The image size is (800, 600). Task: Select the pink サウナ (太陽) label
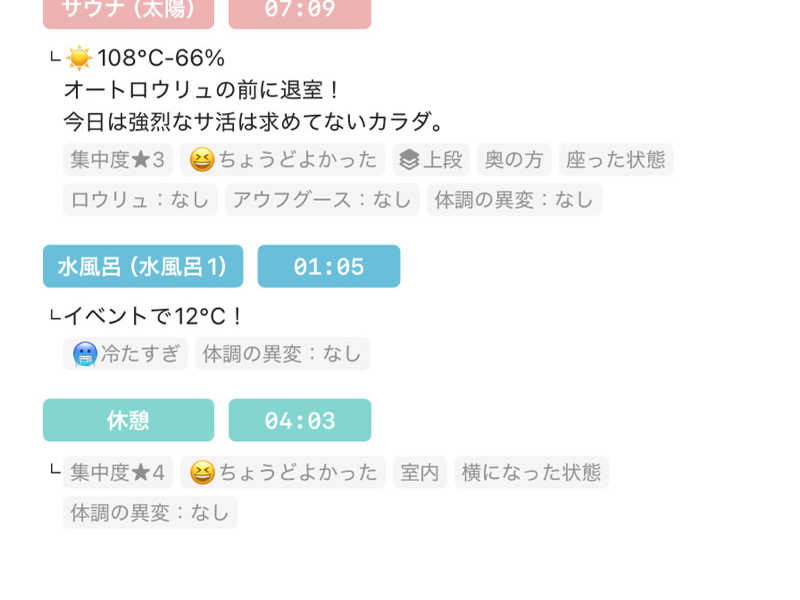(x=128, y=11)
